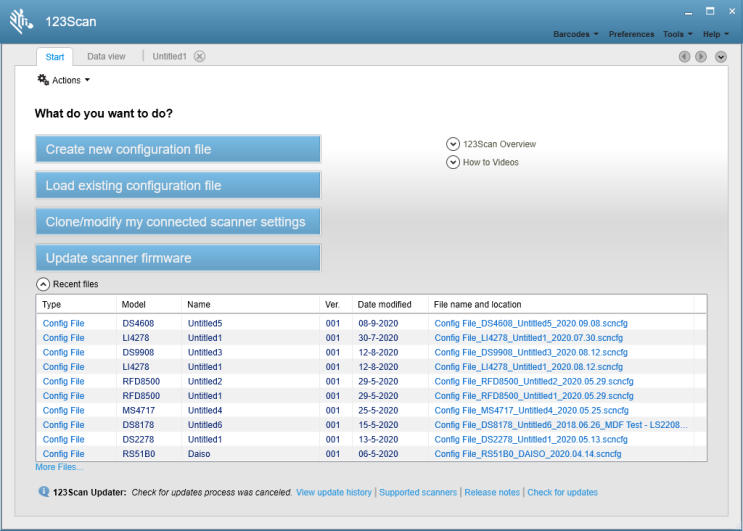Open the Barcodes menu
743x531 pixels.
pyautogui.click(x=575, y=34)
